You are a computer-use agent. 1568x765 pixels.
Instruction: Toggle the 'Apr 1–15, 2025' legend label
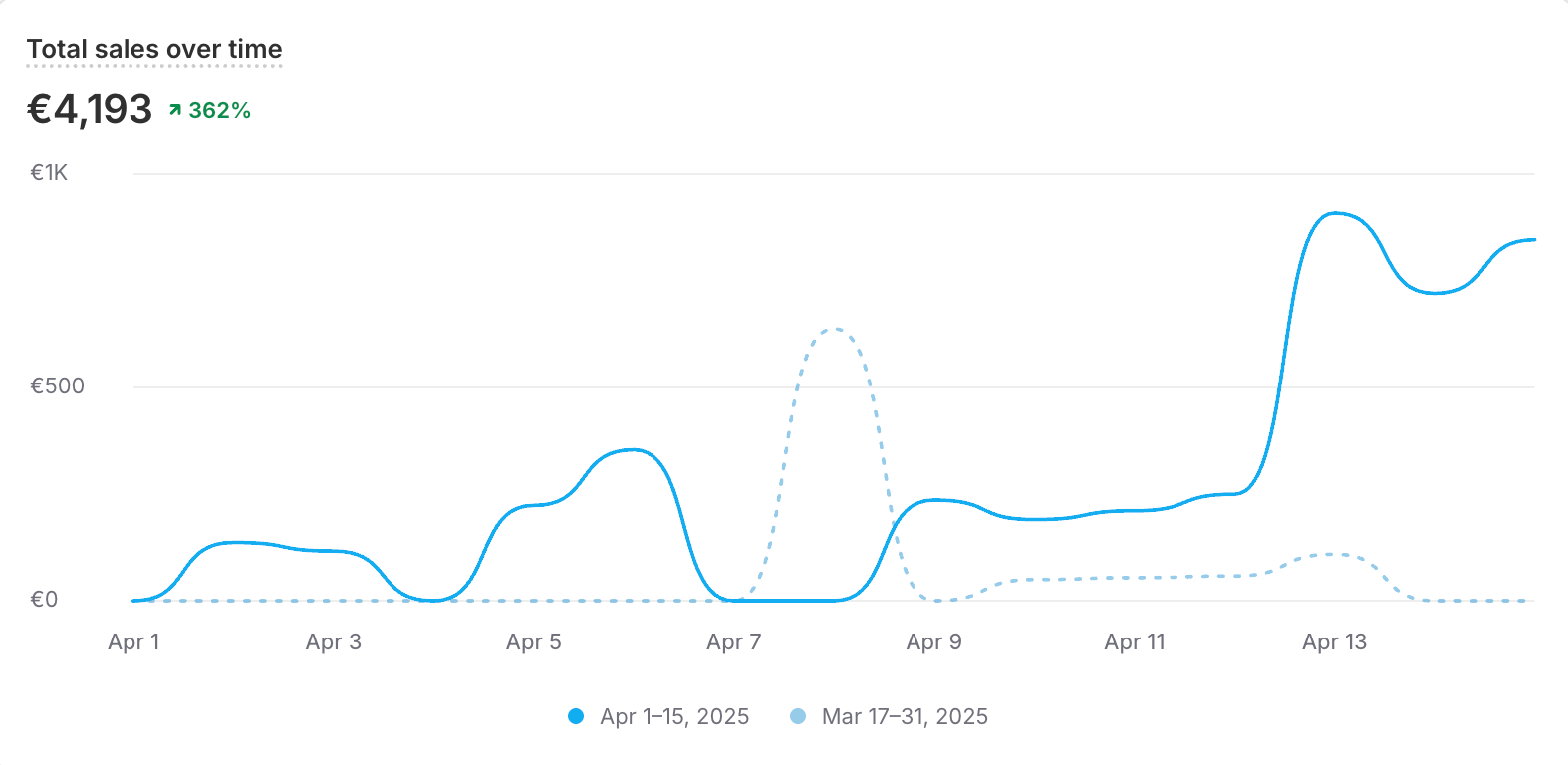(x=674, y=716)
